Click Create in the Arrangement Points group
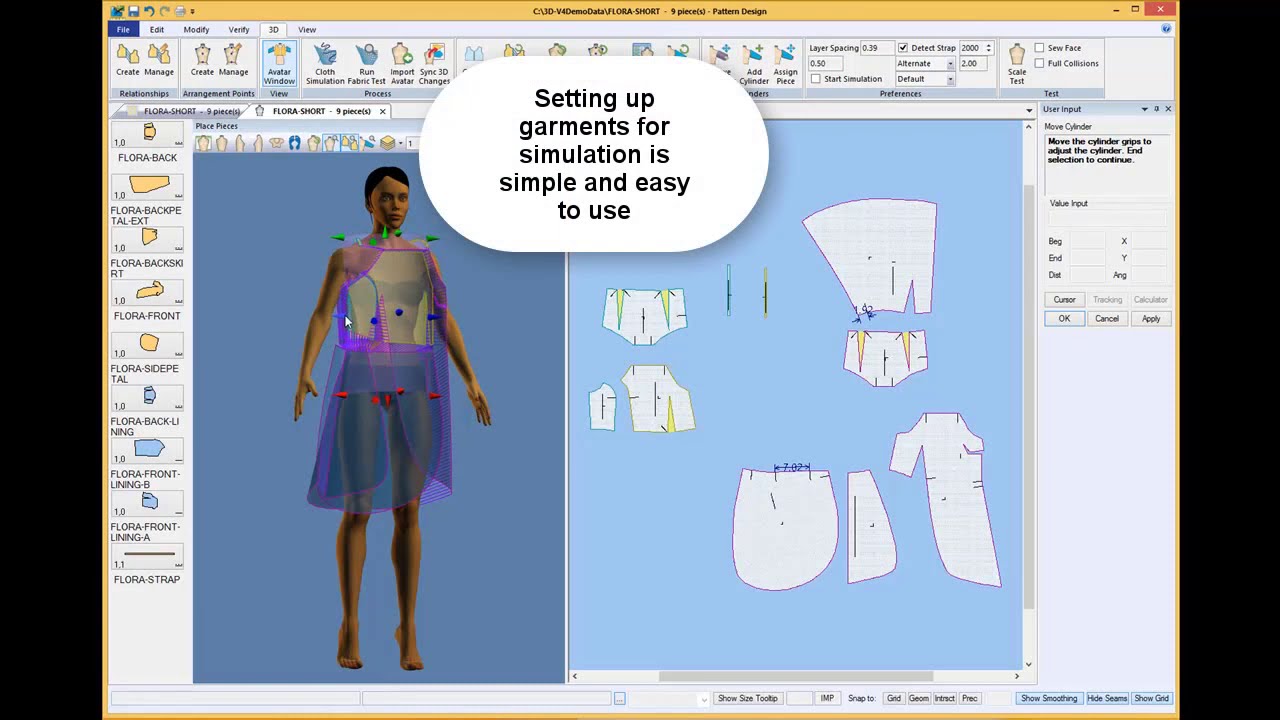 click(202, 60)
